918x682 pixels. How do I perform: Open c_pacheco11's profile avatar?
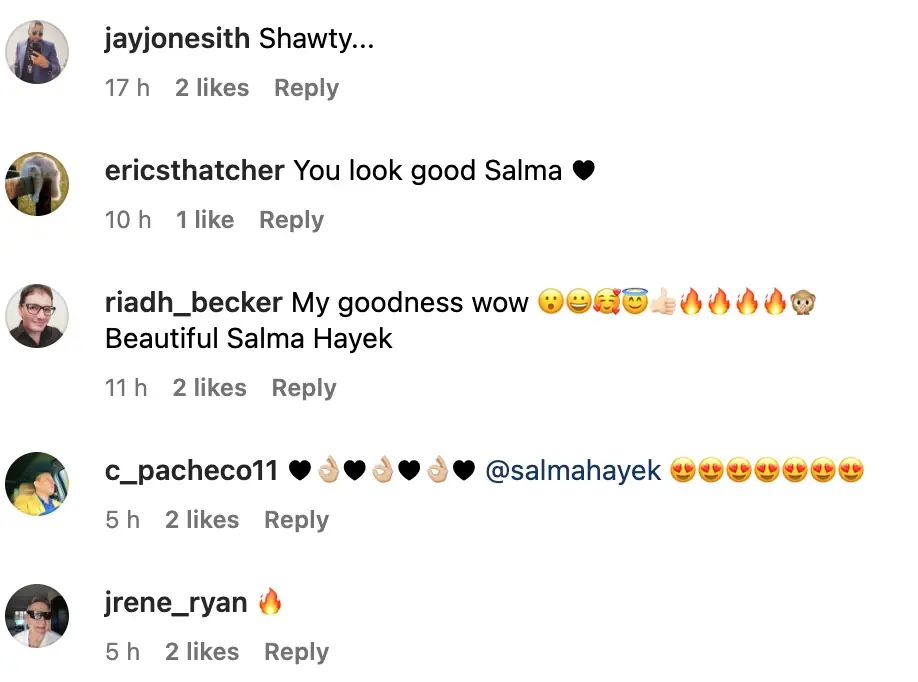37,484
